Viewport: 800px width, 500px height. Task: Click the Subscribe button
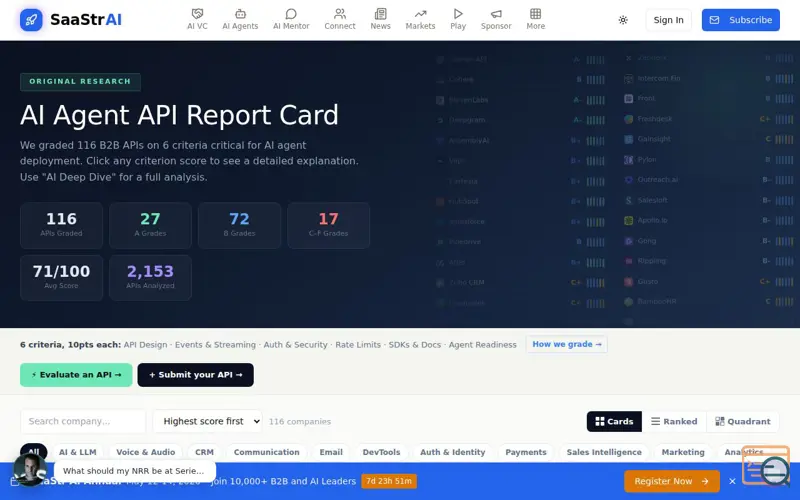coord(740,20)
